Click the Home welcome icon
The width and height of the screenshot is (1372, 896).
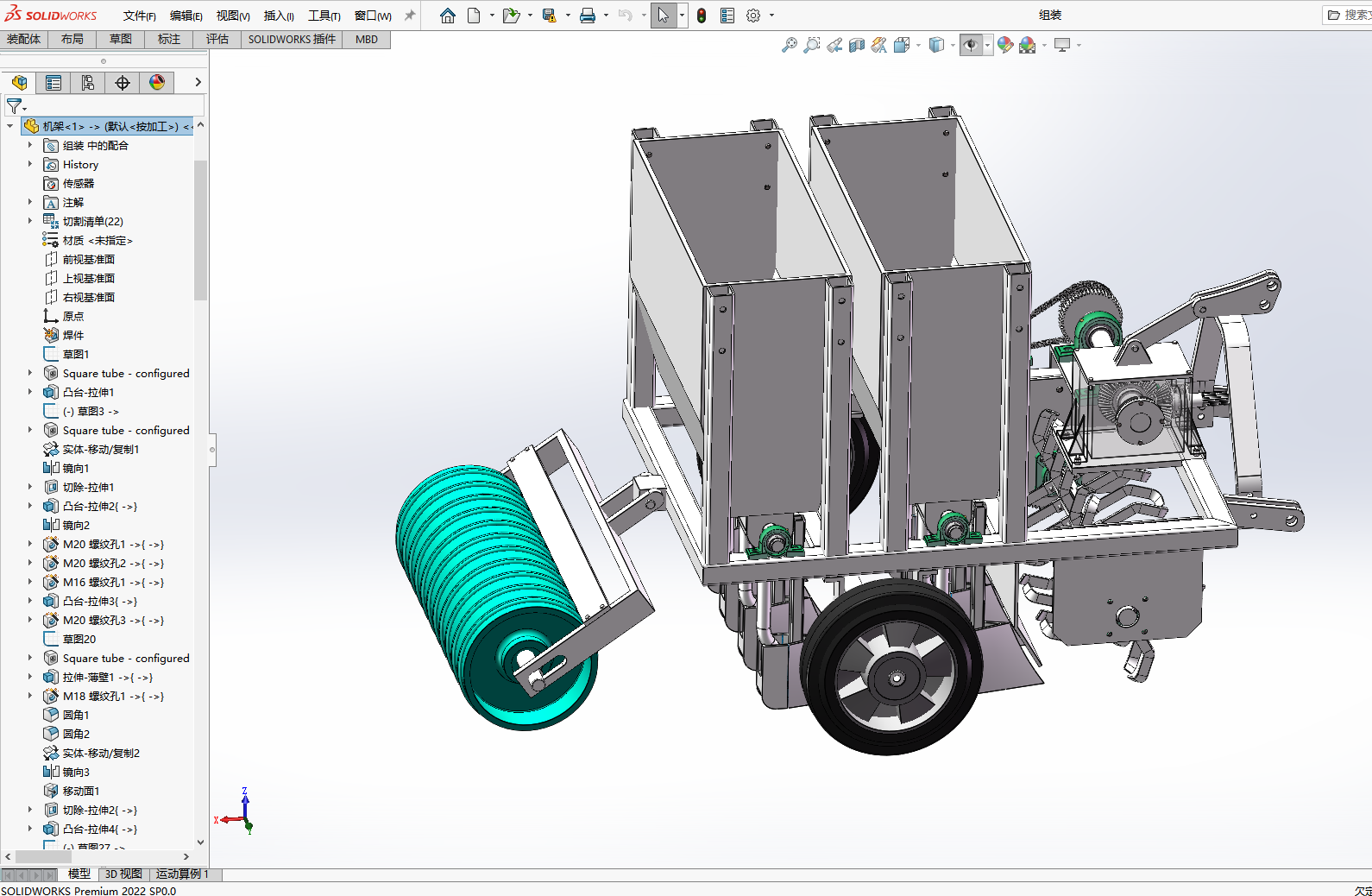tap(447, 16)
